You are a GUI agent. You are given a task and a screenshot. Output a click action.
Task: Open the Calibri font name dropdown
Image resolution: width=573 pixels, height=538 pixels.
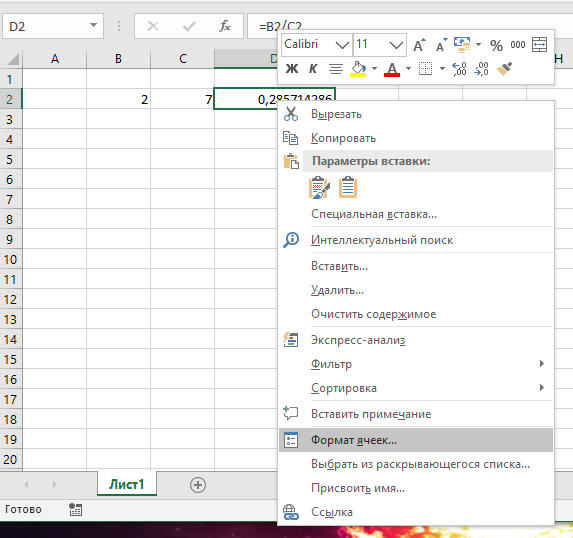point(342,45)
